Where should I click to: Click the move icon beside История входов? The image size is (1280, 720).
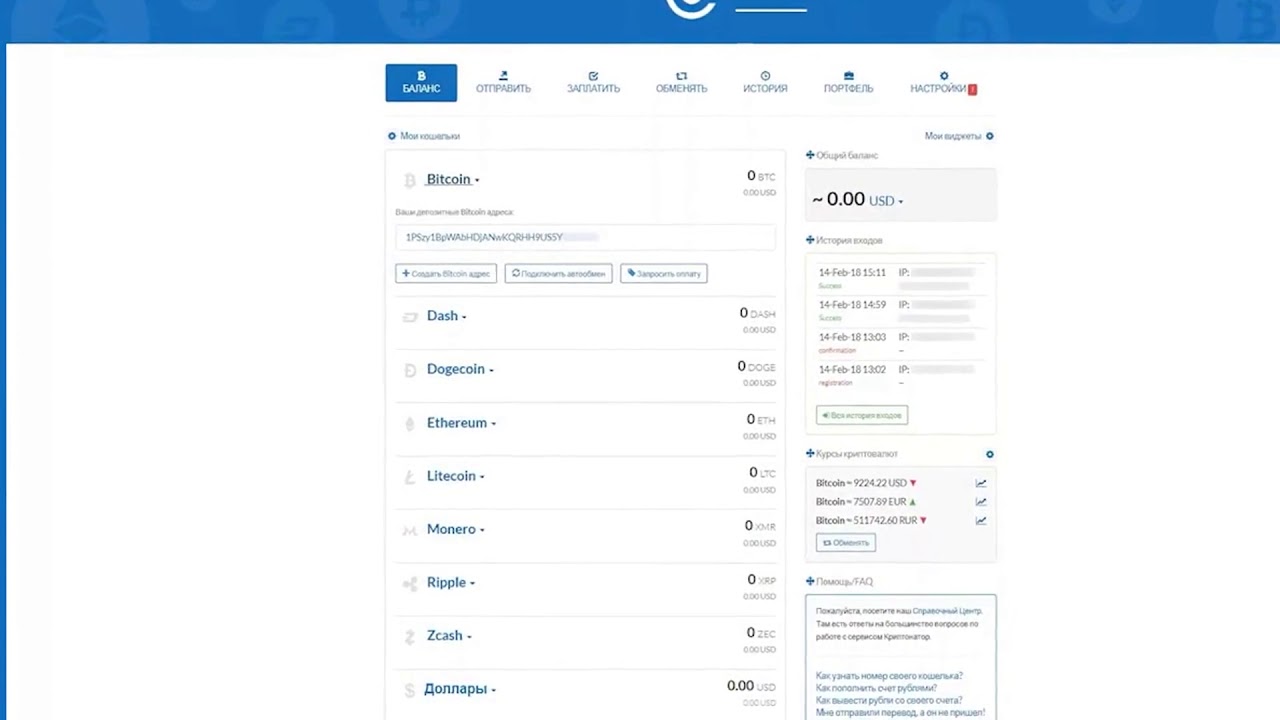tap(810, 241)
